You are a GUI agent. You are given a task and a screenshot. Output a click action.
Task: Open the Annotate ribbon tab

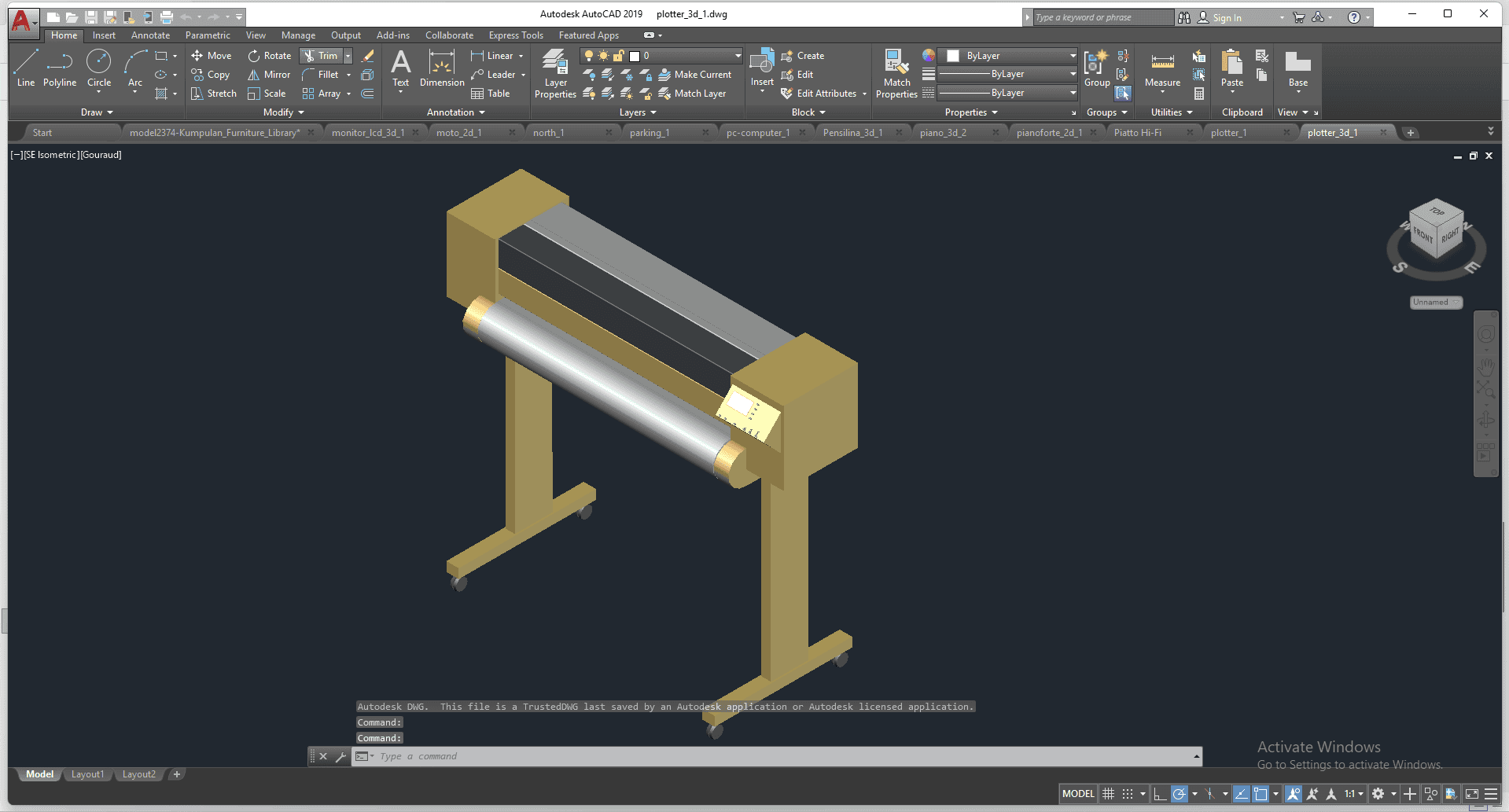point(150,35)
